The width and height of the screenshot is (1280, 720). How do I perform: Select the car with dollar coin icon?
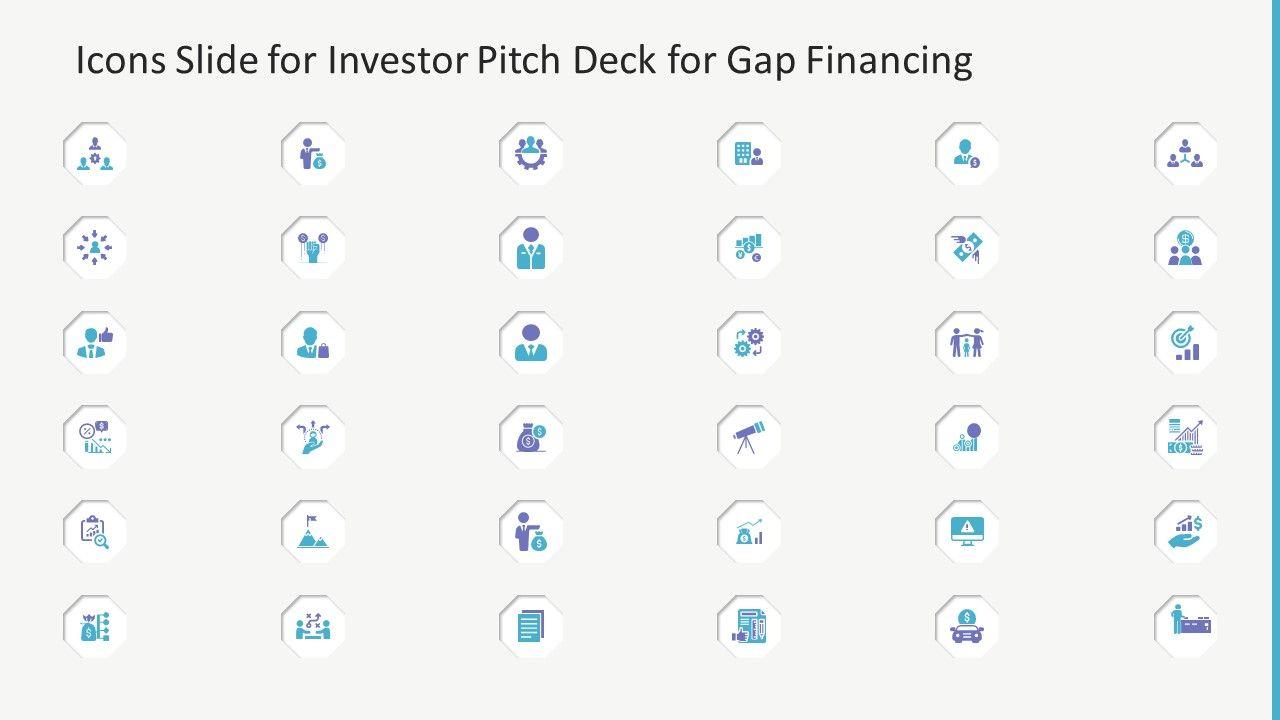[967, 627]
